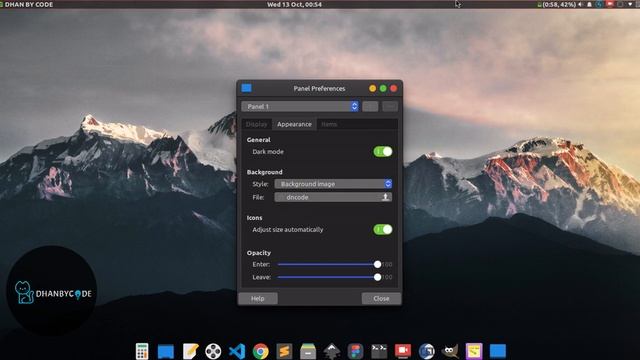This screenshot has height=360, width=640.
Task: Switch to the Display tab
Action: (256, 124)
